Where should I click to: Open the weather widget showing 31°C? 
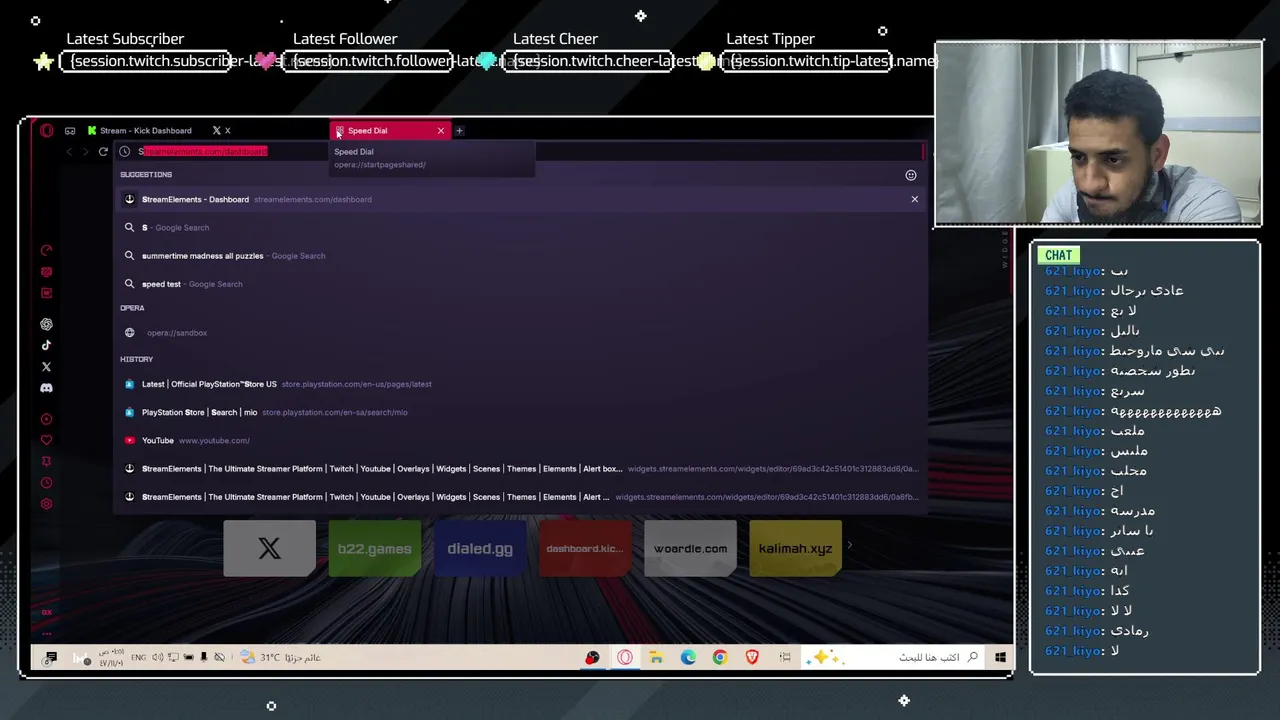[x=280, y=657]
